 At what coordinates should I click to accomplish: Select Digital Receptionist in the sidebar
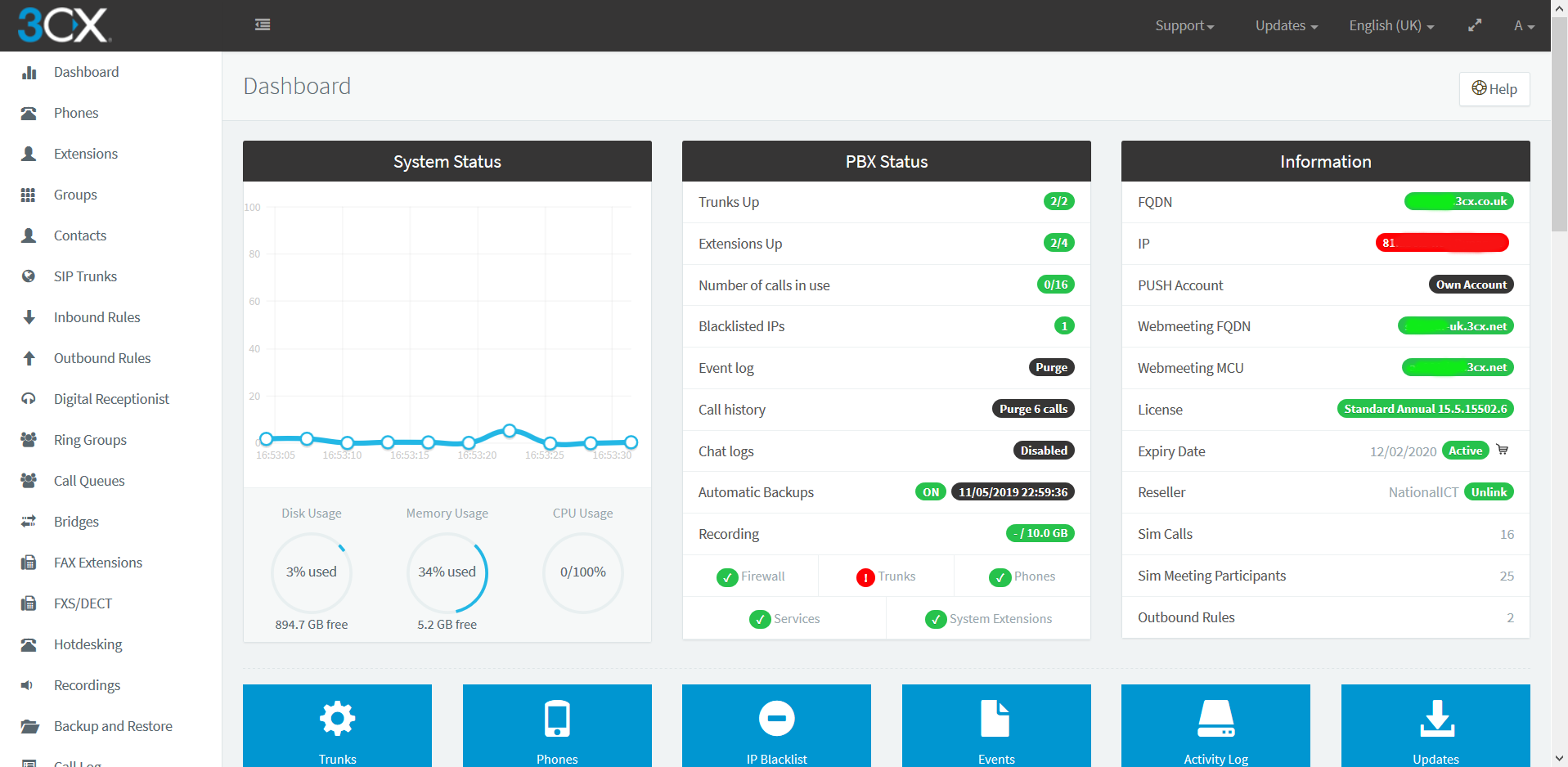tap(110, 399)
